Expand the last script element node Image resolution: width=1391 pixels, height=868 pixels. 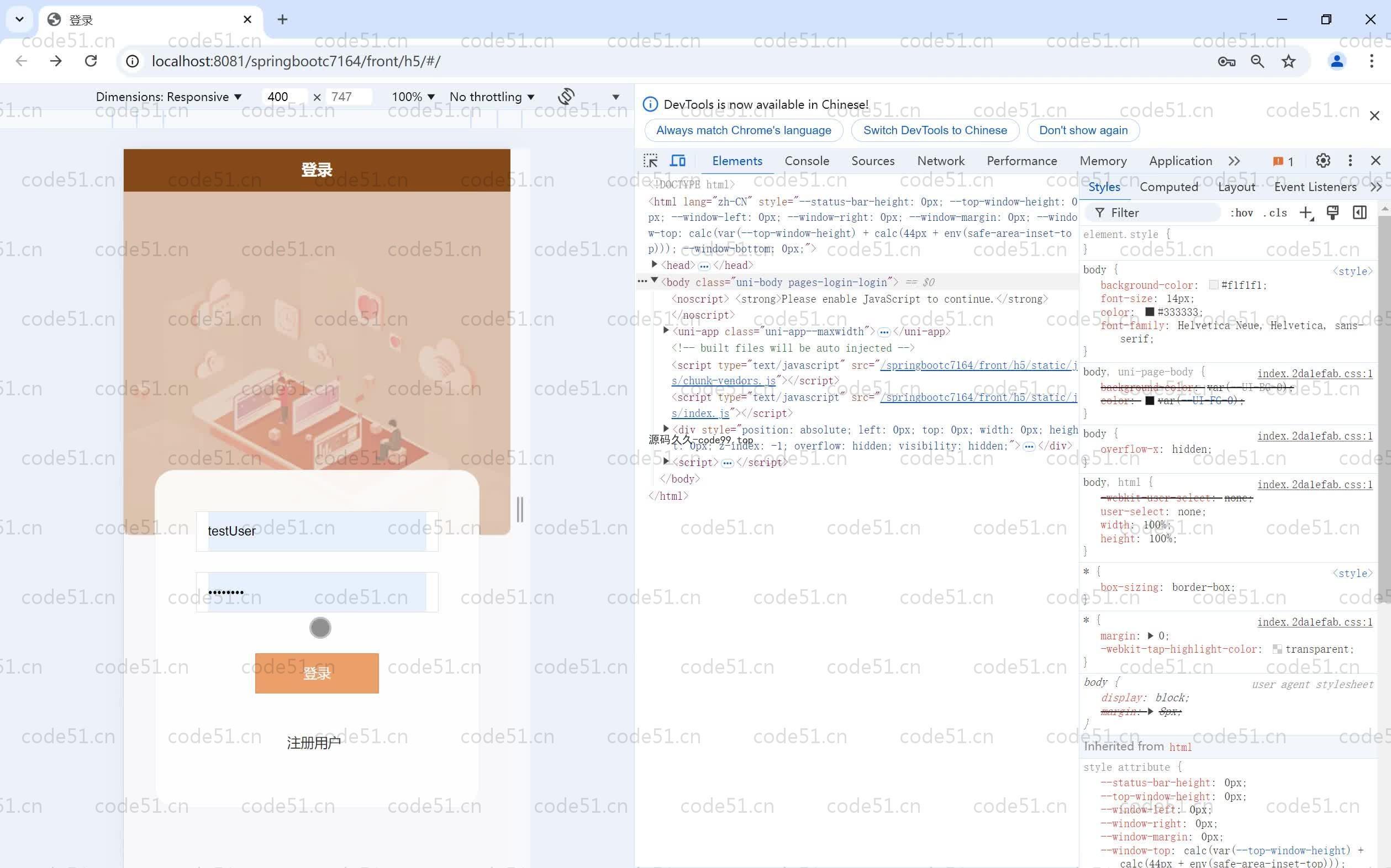tap(666, 462)
